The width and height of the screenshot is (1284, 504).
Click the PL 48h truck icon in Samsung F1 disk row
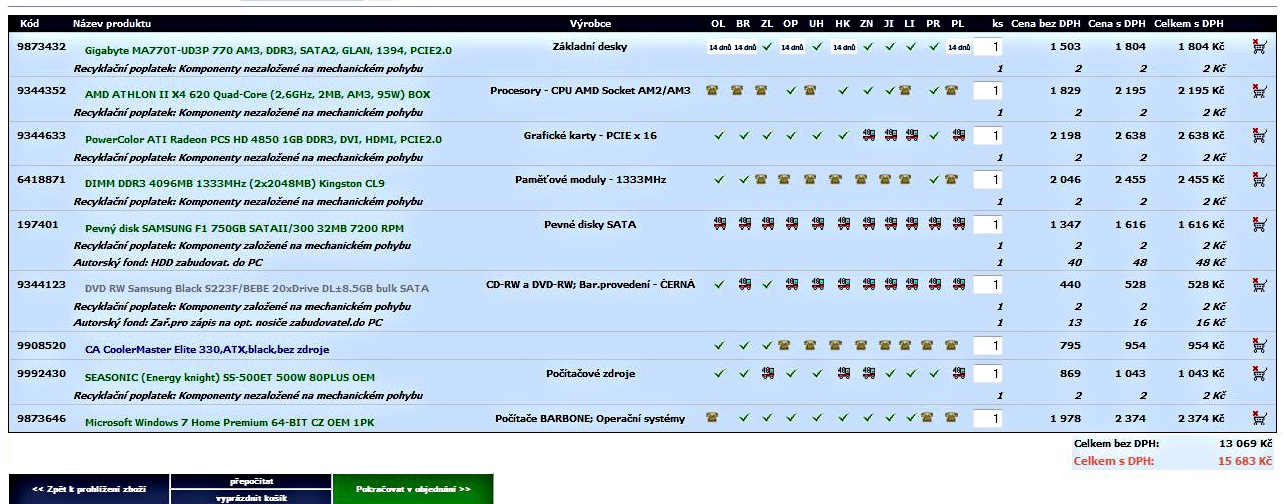tap(959, 224)
